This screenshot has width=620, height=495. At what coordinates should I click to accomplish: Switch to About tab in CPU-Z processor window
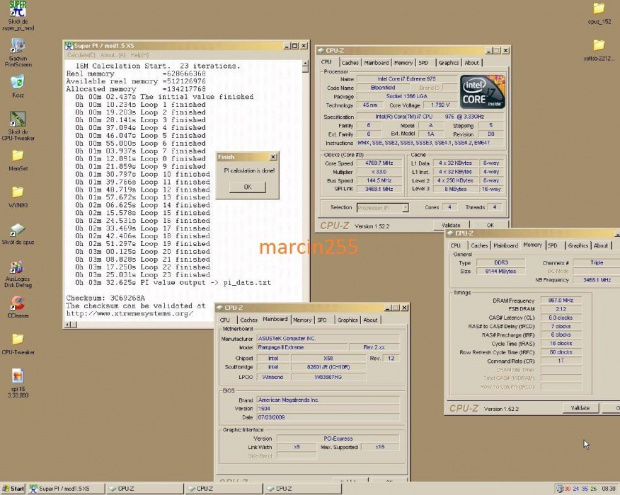click(472, 62)
